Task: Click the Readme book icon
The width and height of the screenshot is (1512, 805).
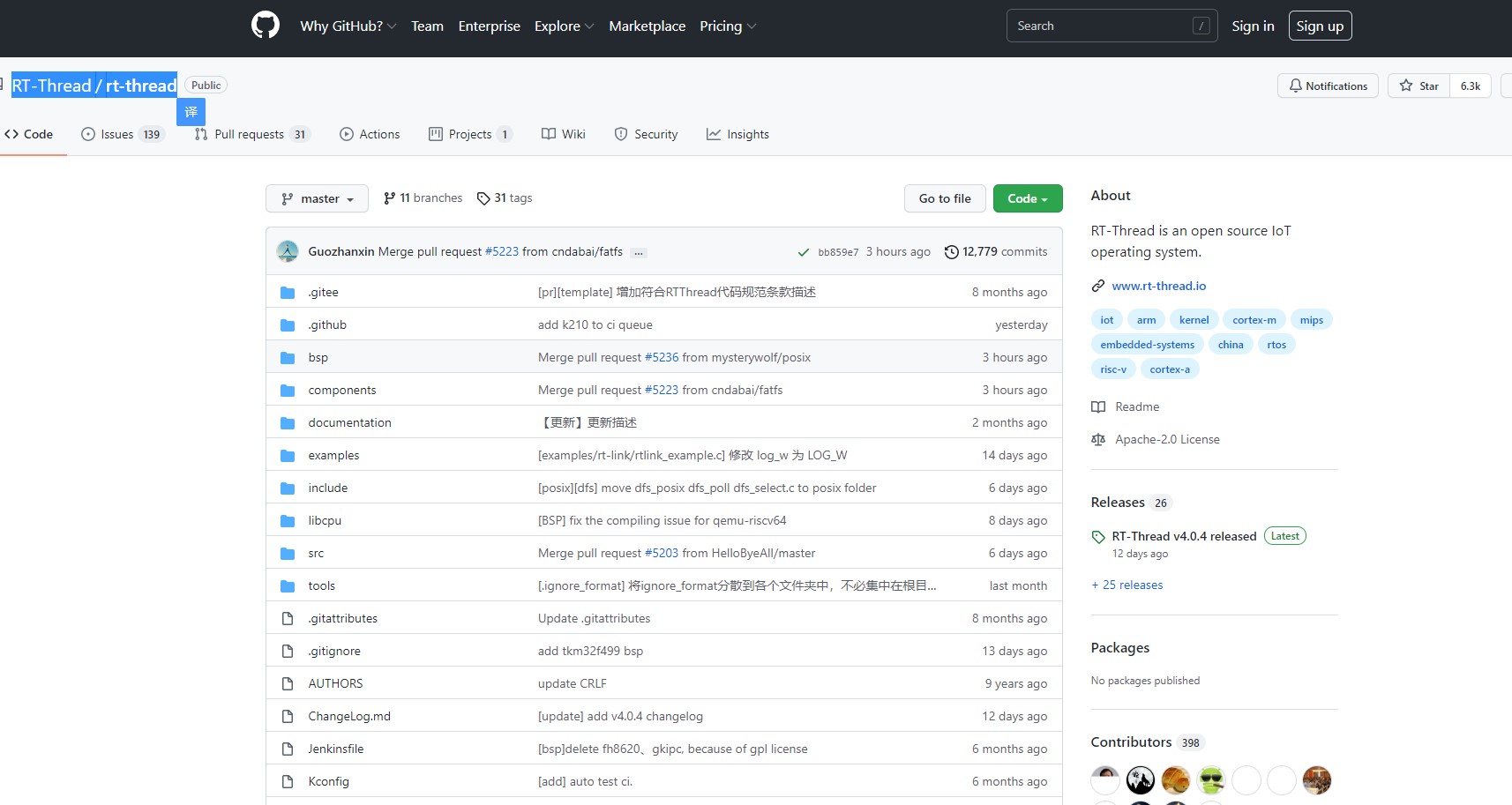Action: 1098,406
